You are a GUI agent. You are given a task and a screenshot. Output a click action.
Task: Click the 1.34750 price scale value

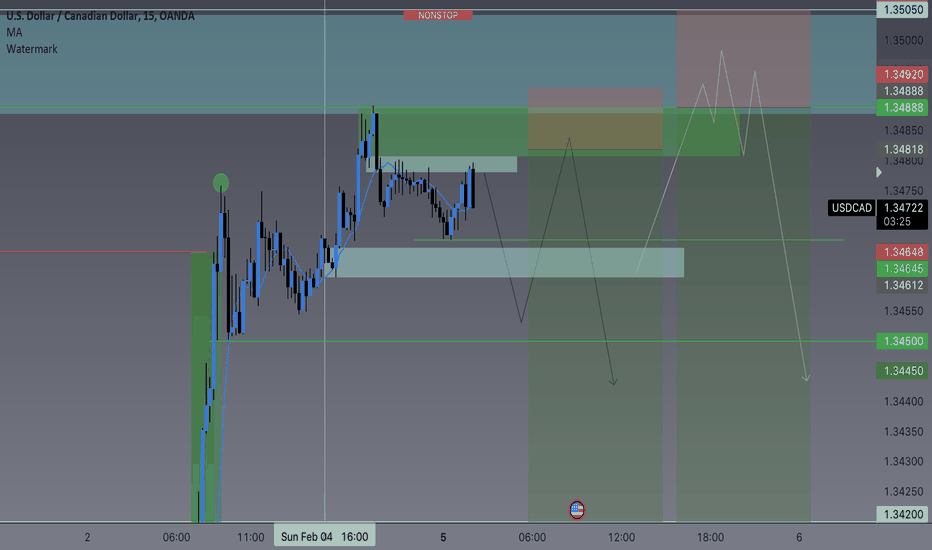(x=903, y=191)
